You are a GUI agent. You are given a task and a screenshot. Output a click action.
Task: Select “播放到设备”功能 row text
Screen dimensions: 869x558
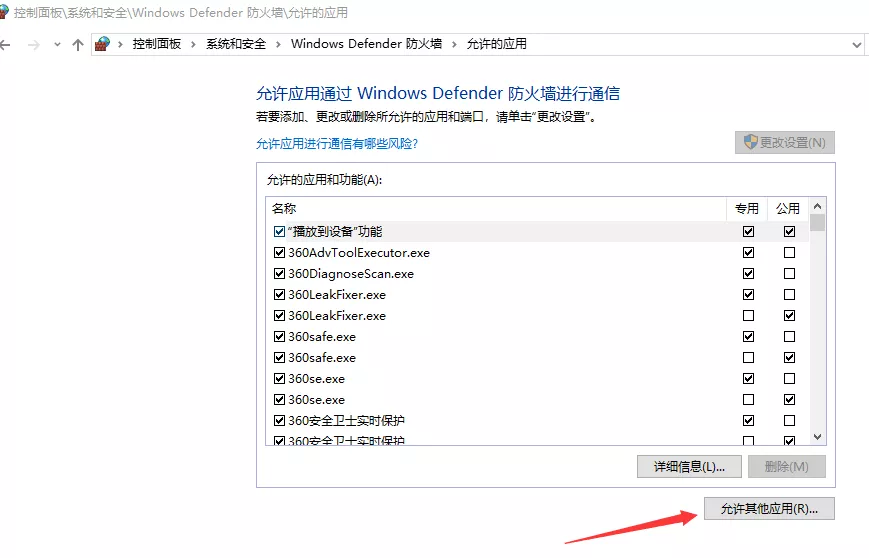point(335,232)
